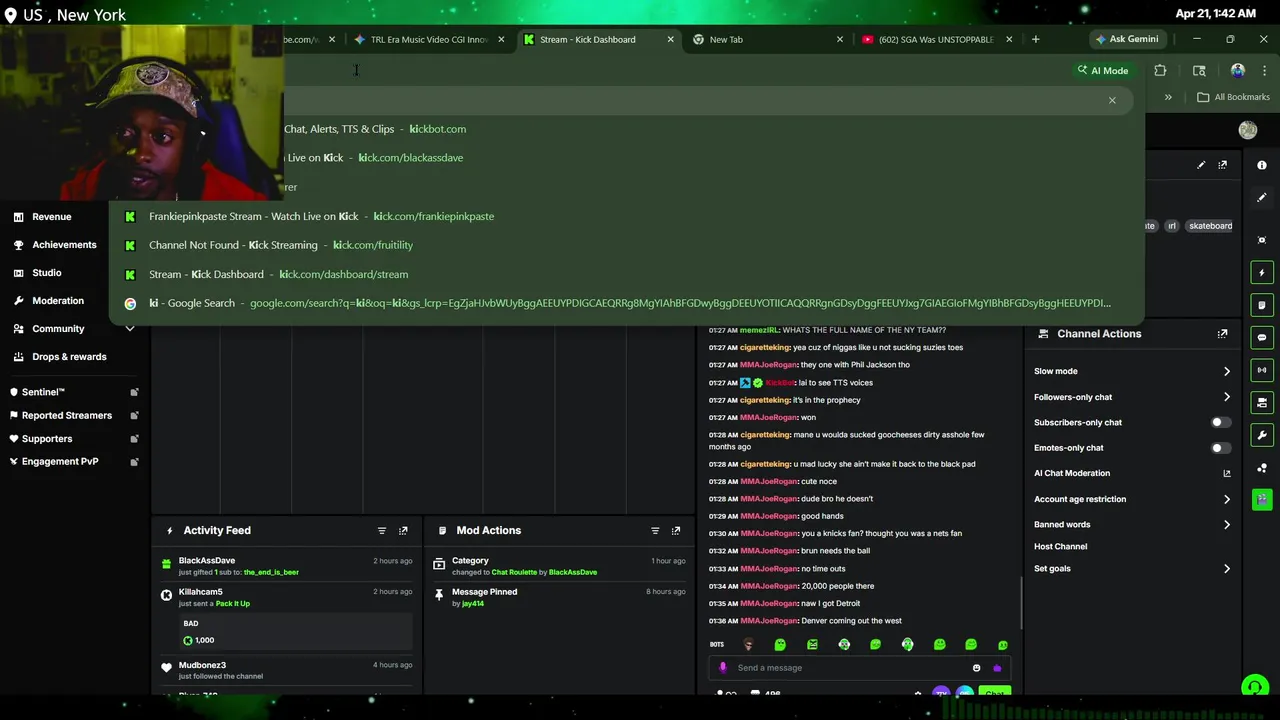
Task: Click the purple microphone icon in chat
Action: point(723,668)
